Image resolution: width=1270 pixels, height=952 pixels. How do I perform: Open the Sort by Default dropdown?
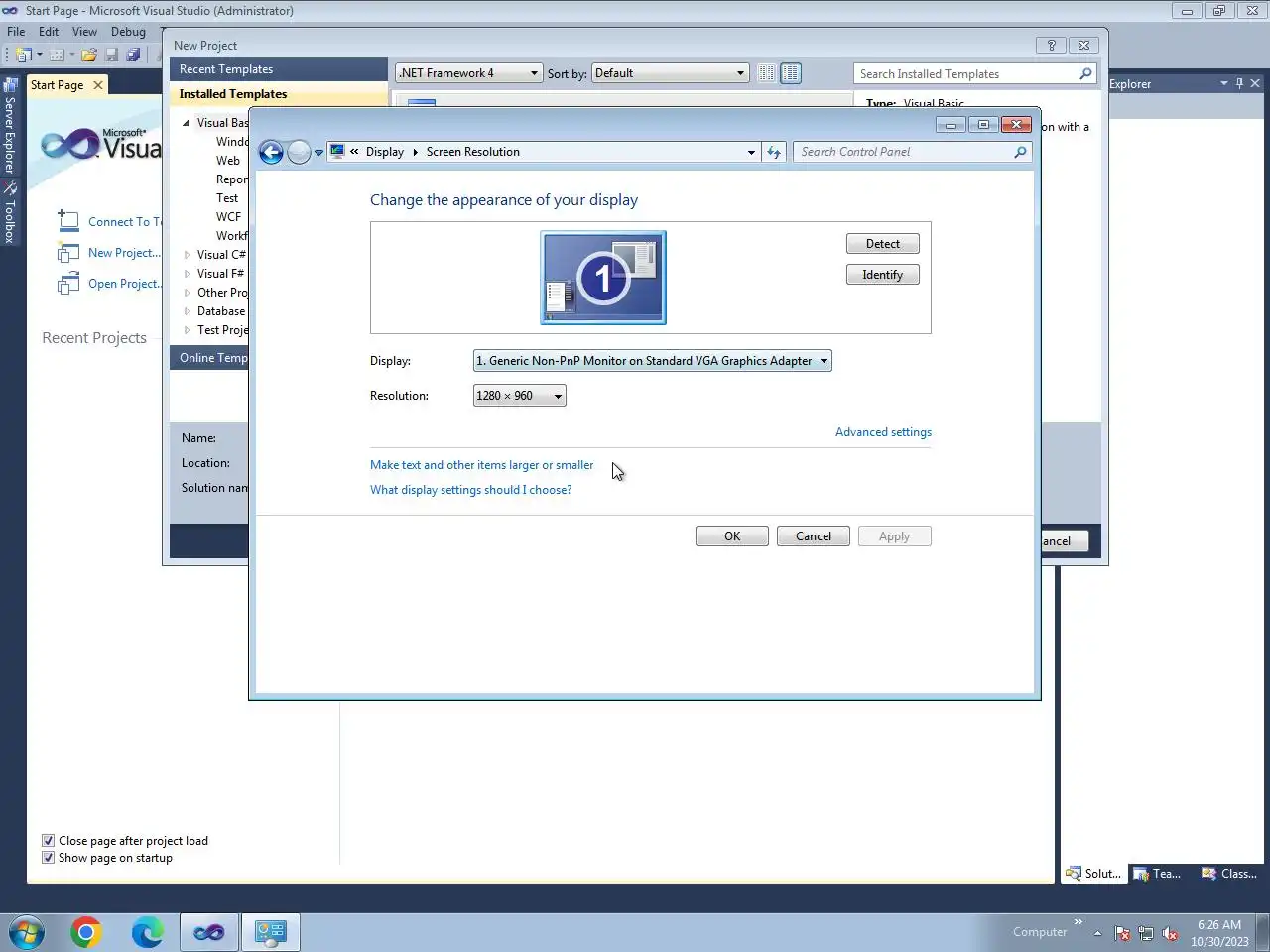(x=670, y=73)
